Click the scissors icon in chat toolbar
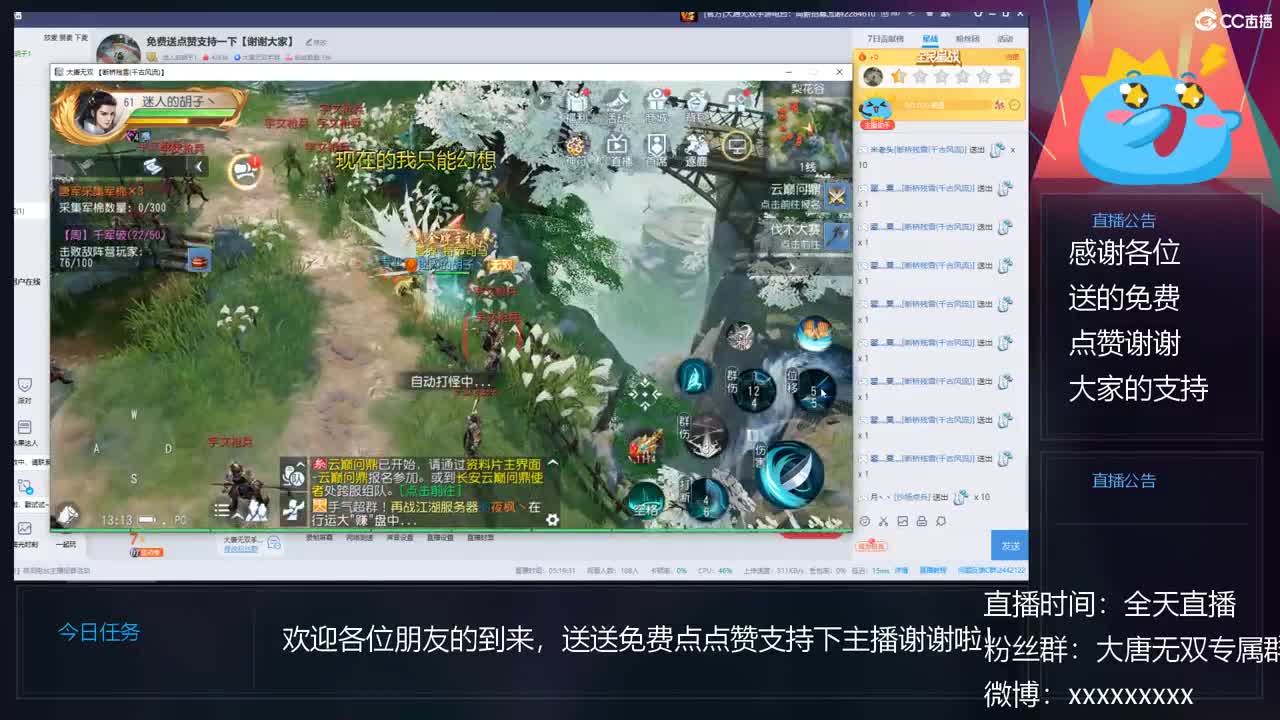The height and width of the screenshot is (720, 1280). [884, 521]
